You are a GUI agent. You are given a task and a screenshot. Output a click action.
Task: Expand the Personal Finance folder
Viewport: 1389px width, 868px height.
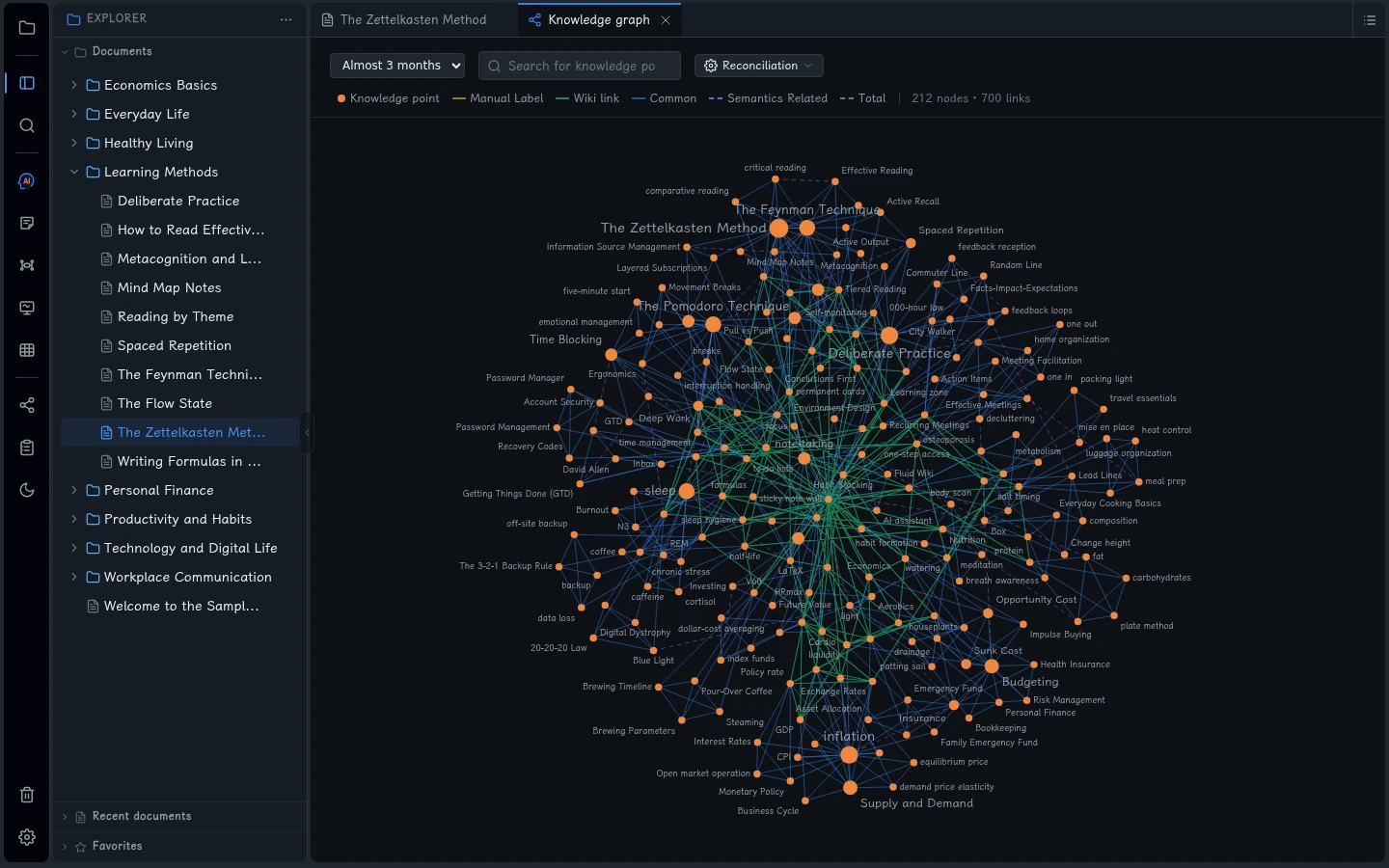tap(74, 490)
